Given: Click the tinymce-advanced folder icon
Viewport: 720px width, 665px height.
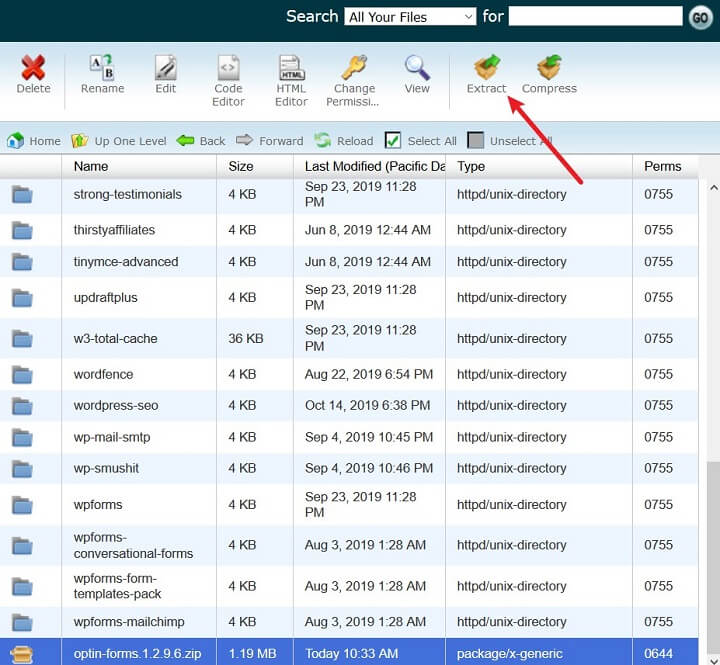Looking at the screenshot, I should pyautogui.click(x=22, y=262).
